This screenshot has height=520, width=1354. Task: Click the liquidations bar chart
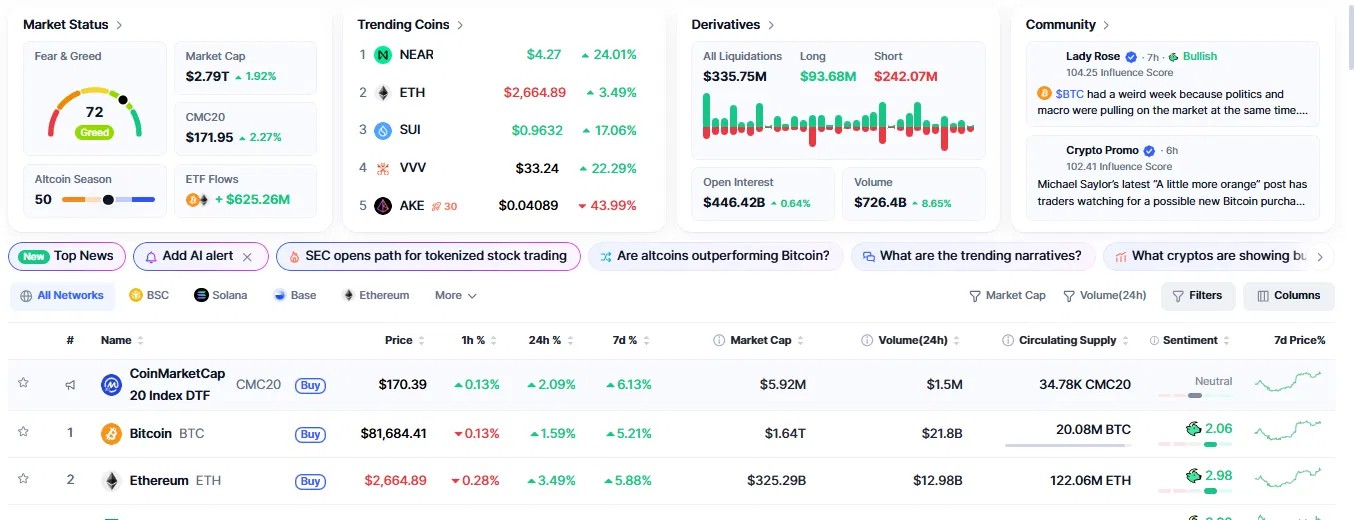click(x=838, y=122)
